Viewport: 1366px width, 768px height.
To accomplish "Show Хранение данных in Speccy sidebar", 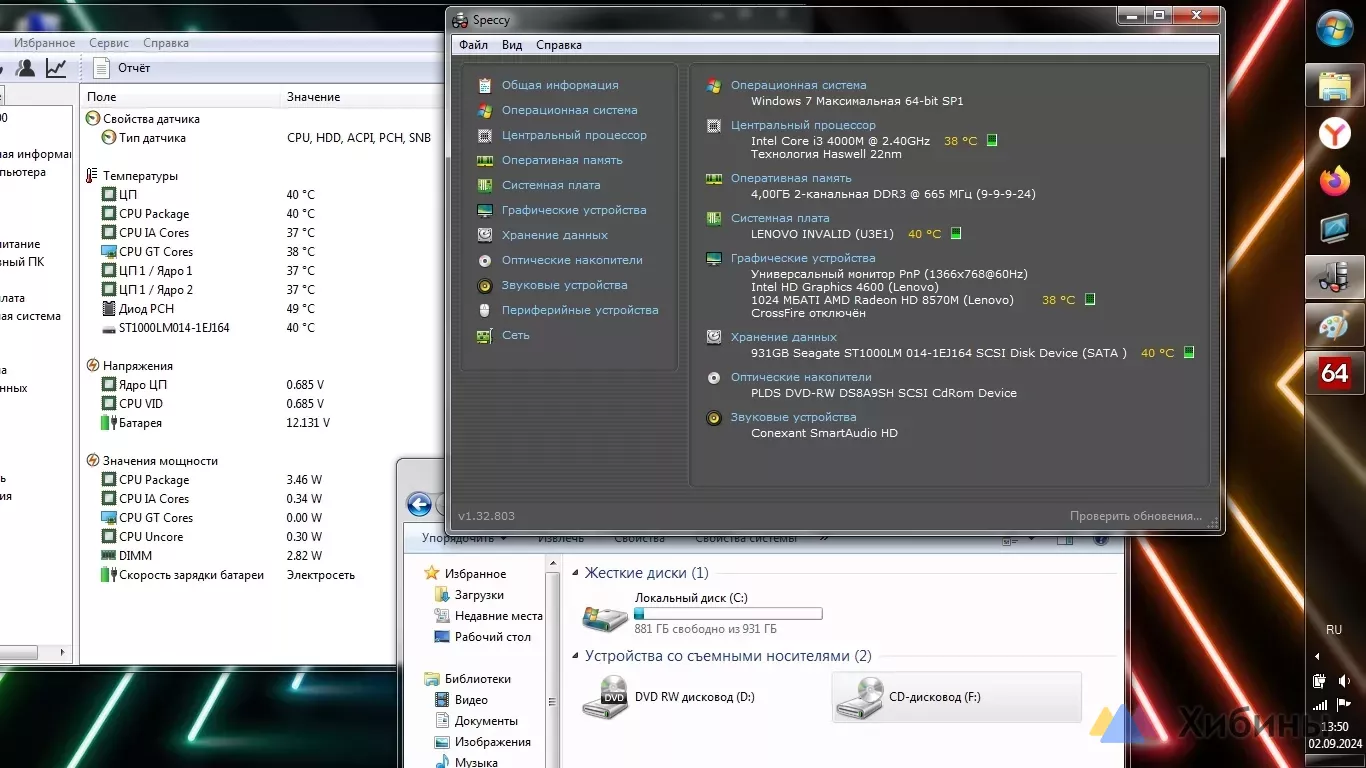I will coord(555,235).
